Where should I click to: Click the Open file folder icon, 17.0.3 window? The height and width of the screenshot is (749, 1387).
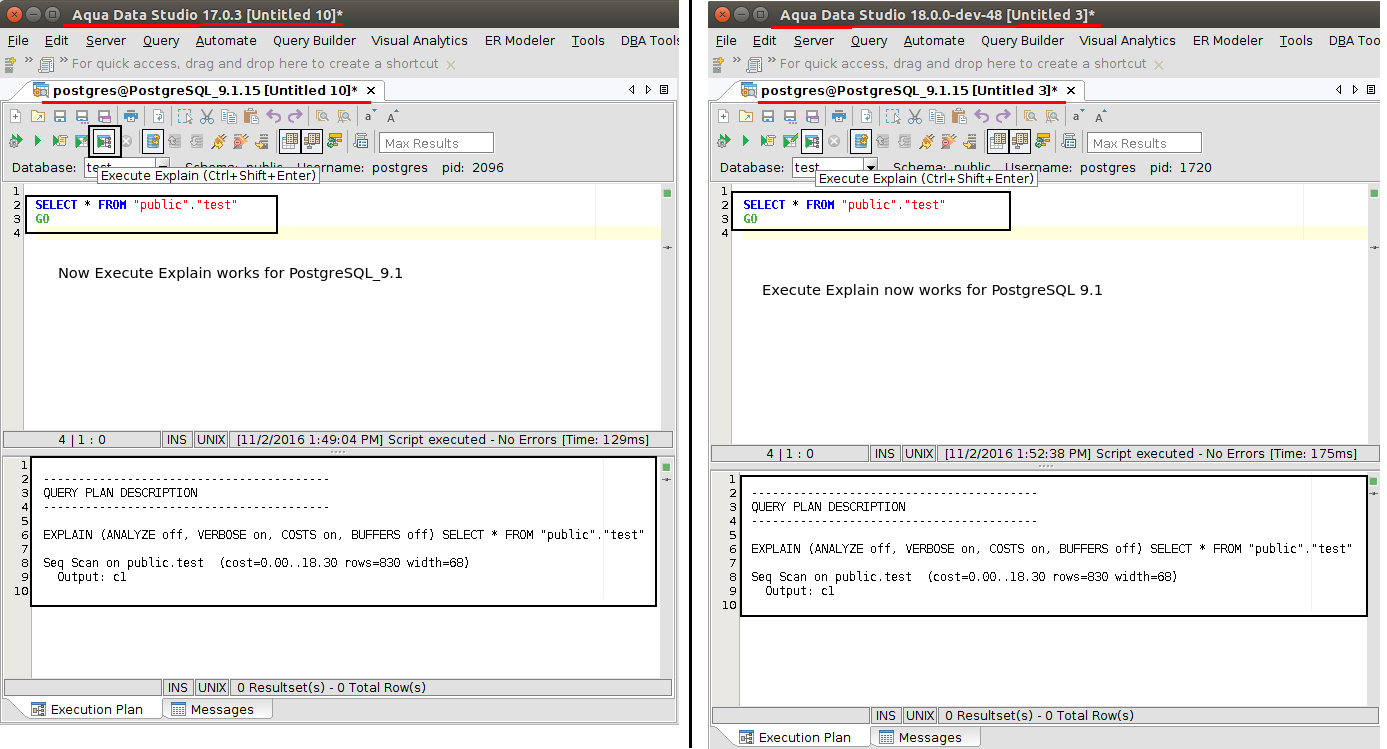coord(37,116)
